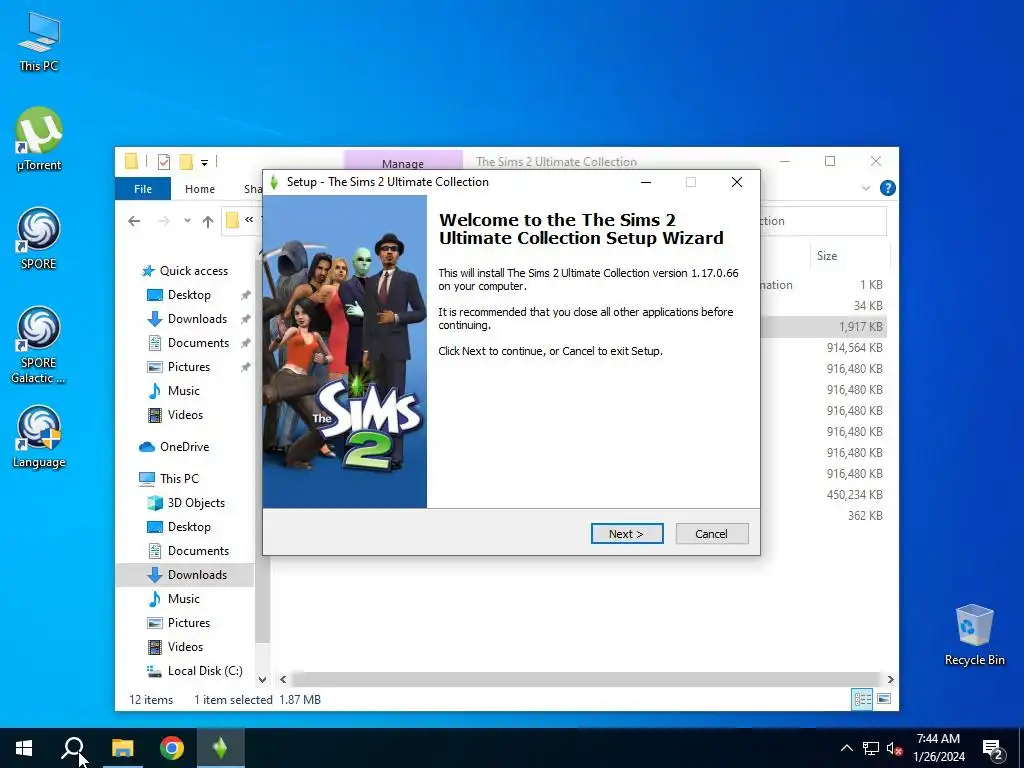The width and height of the screenshot is (1024, 768).
Task: Click navigation pane scroll down arrow
Action: (262, 679)
